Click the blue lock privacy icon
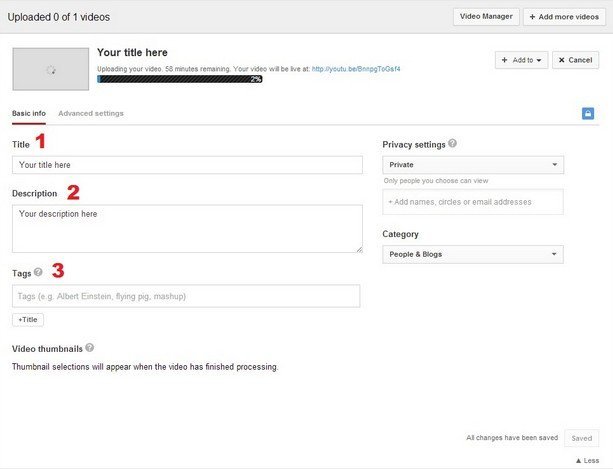Image resolution: width=613 pixels, height=469 pixels. [x=588, y=114]
